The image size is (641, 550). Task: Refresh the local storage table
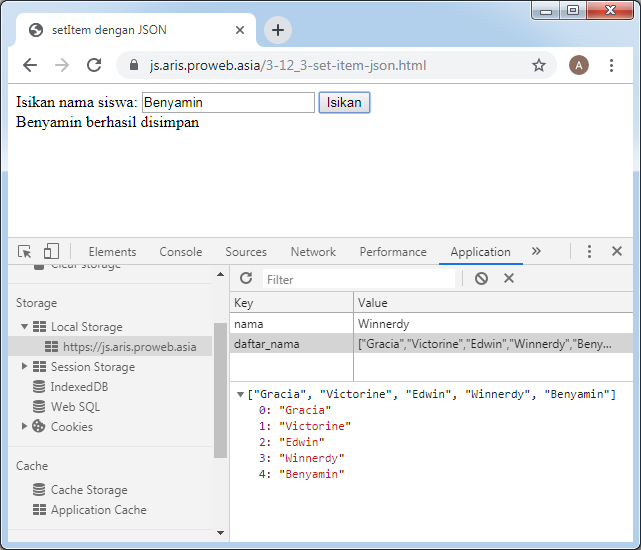coord(246,278)
